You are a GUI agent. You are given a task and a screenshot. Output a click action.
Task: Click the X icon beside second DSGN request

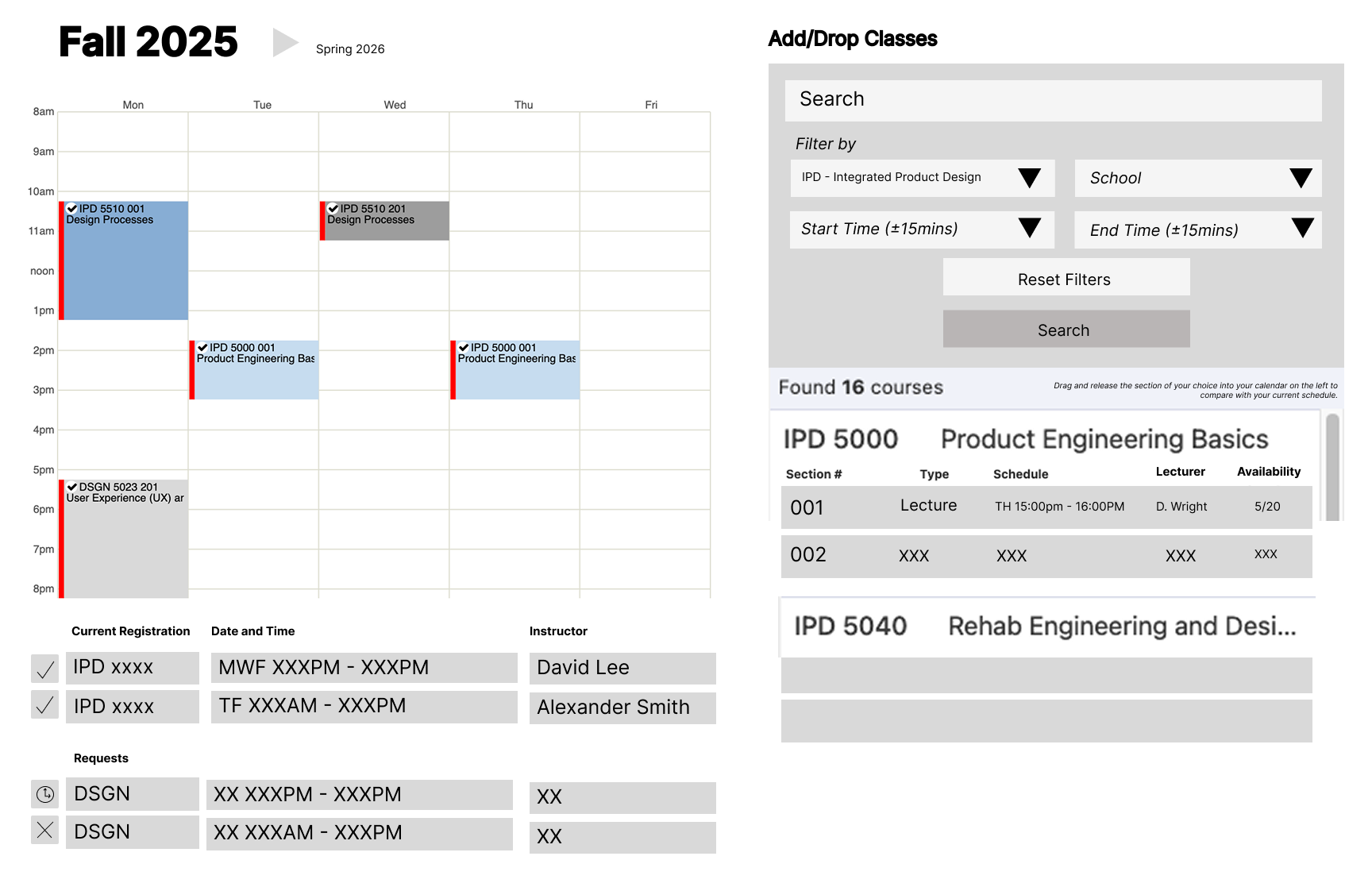(45, 831)
